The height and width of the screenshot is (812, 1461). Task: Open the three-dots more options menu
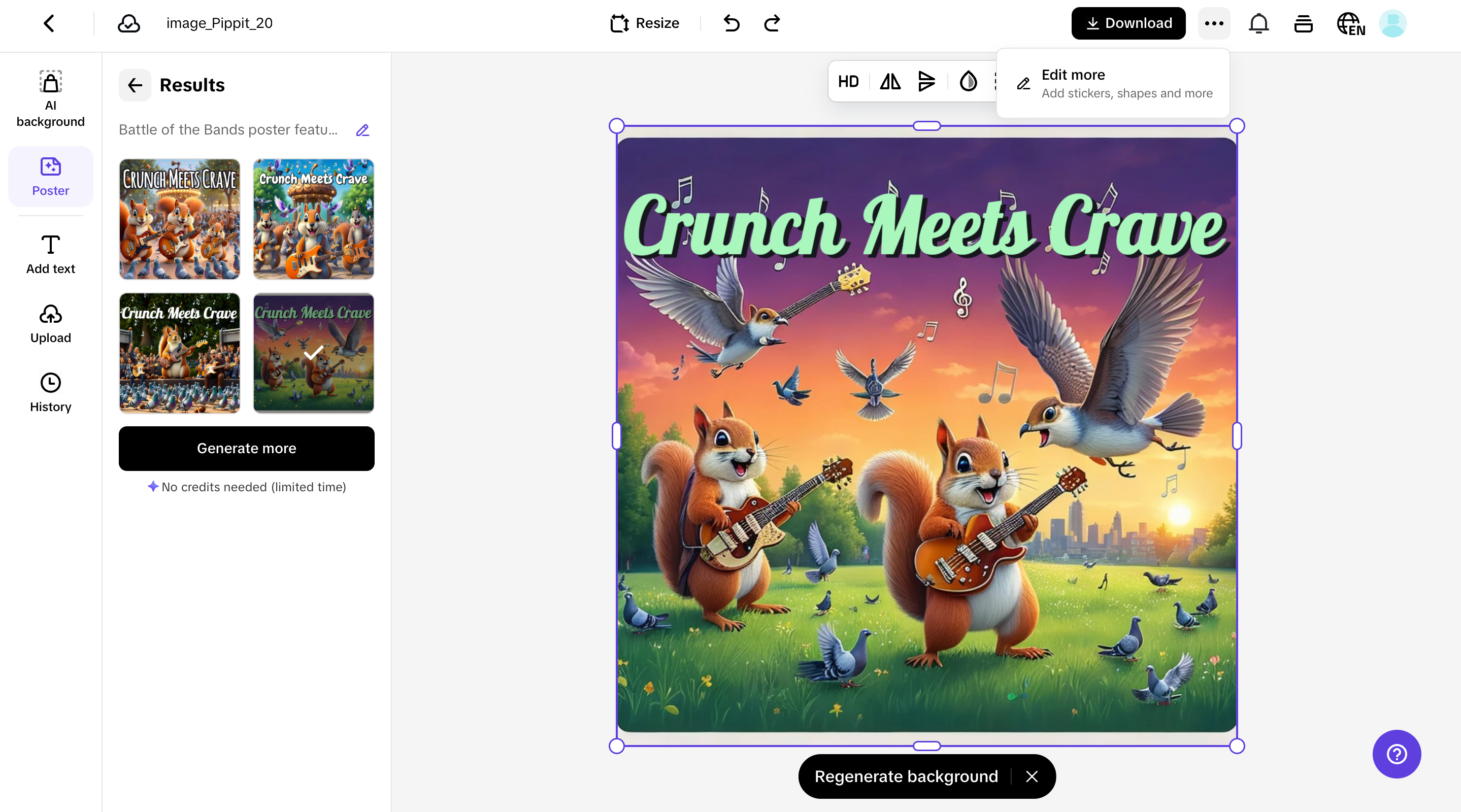click(1214, 23)
